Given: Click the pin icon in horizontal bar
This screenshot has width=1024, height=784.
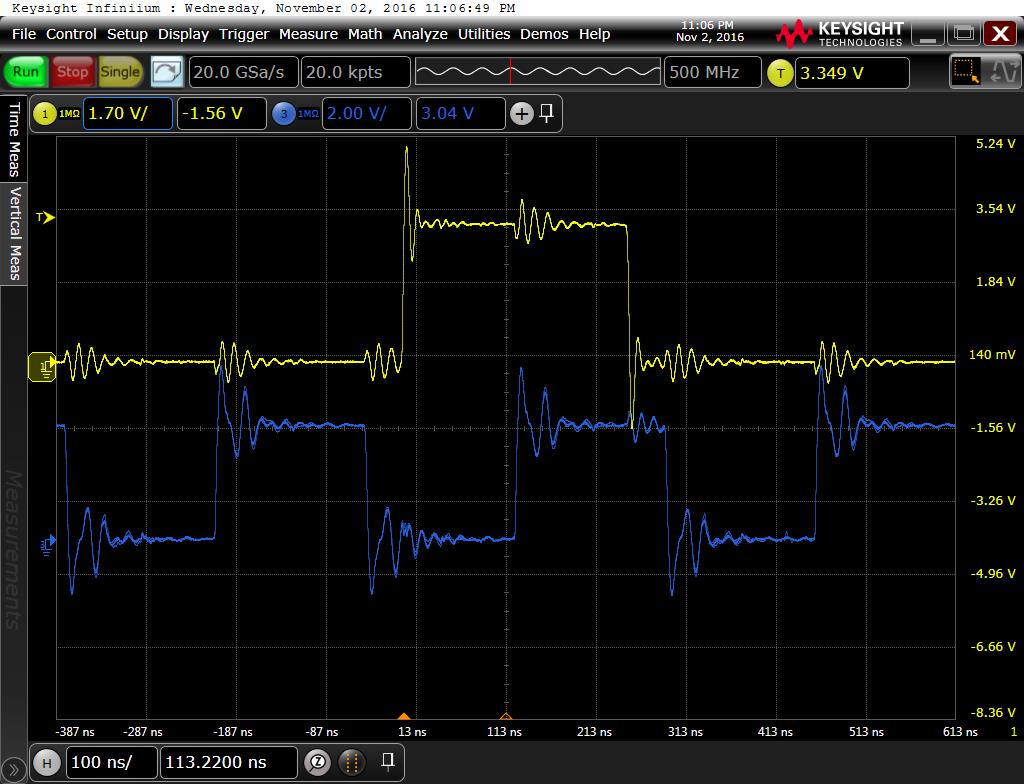Looking at the screenshot, I should pyautogui.click(x=387, y=761).
